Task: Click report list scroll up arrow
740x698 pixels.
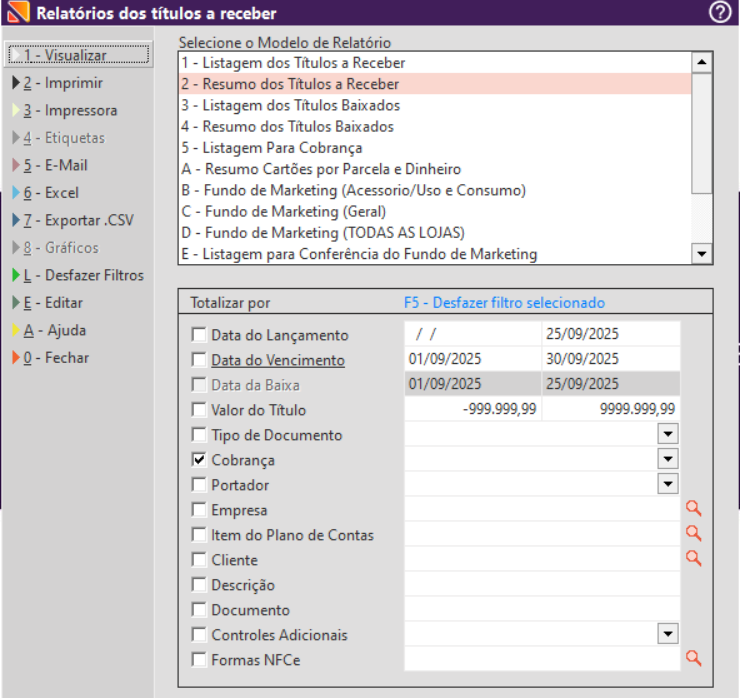Action: pos(702,62)
